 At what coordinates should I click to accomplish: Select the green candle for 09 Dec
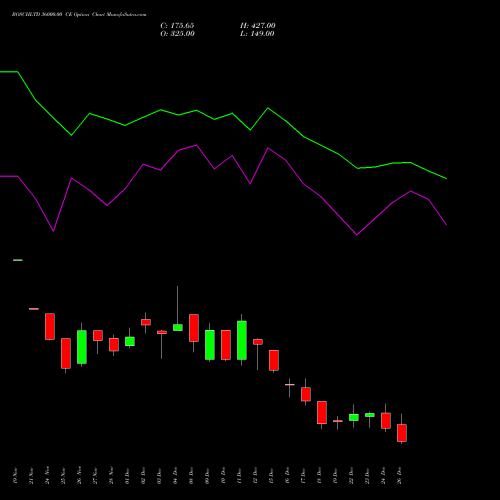[210, 345]
